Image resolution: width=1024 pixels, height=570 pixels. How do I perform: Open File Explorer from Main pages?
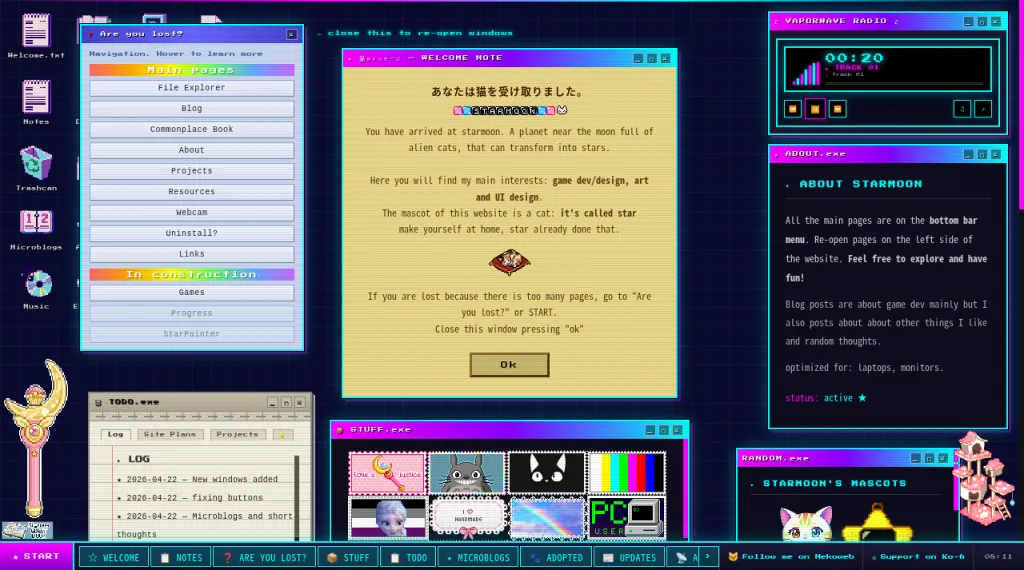pos(191,87)
